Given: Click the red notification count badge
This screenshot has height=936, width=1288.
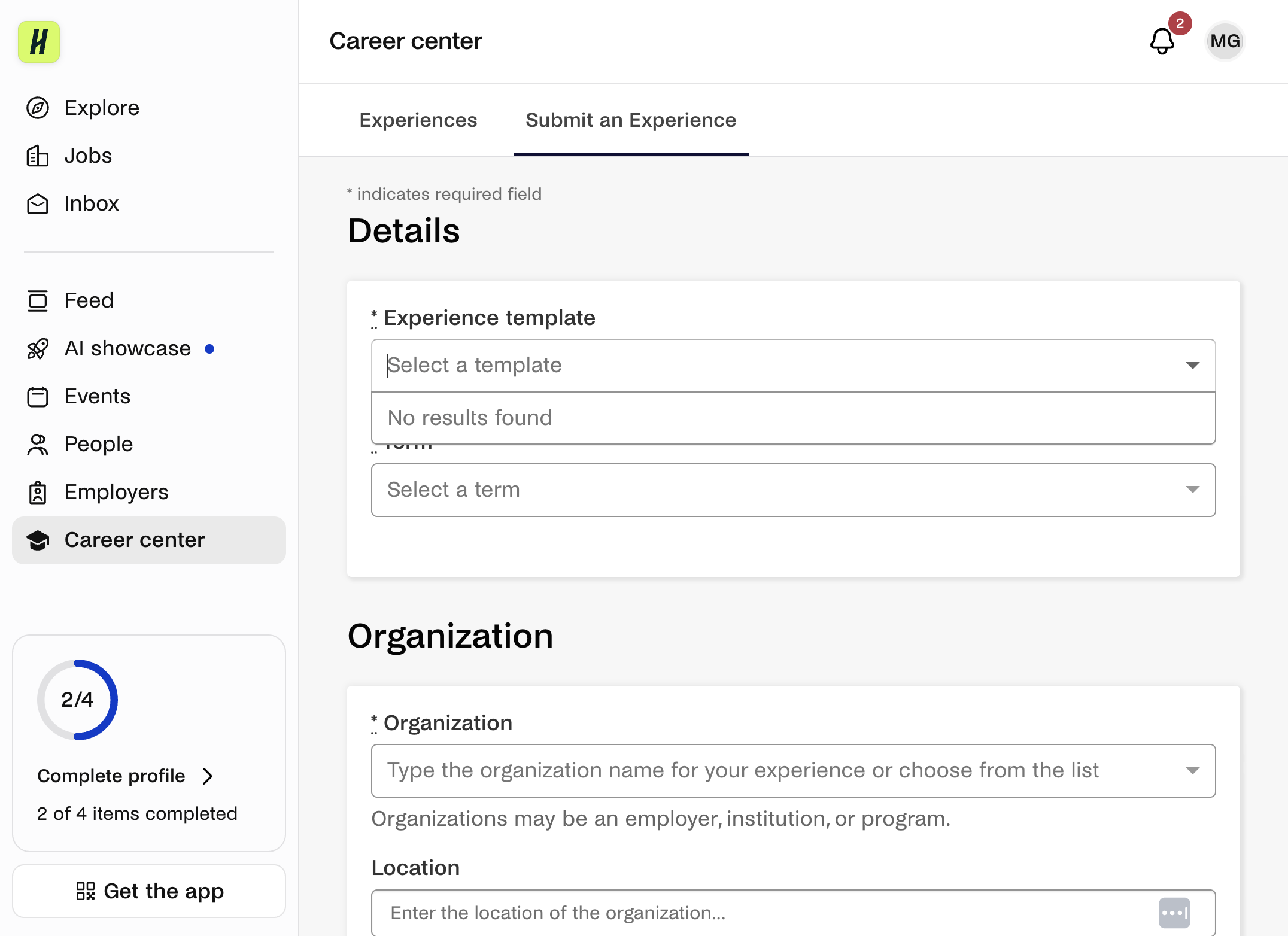Looking at the screenshot, I should (x=1180, y=23).
